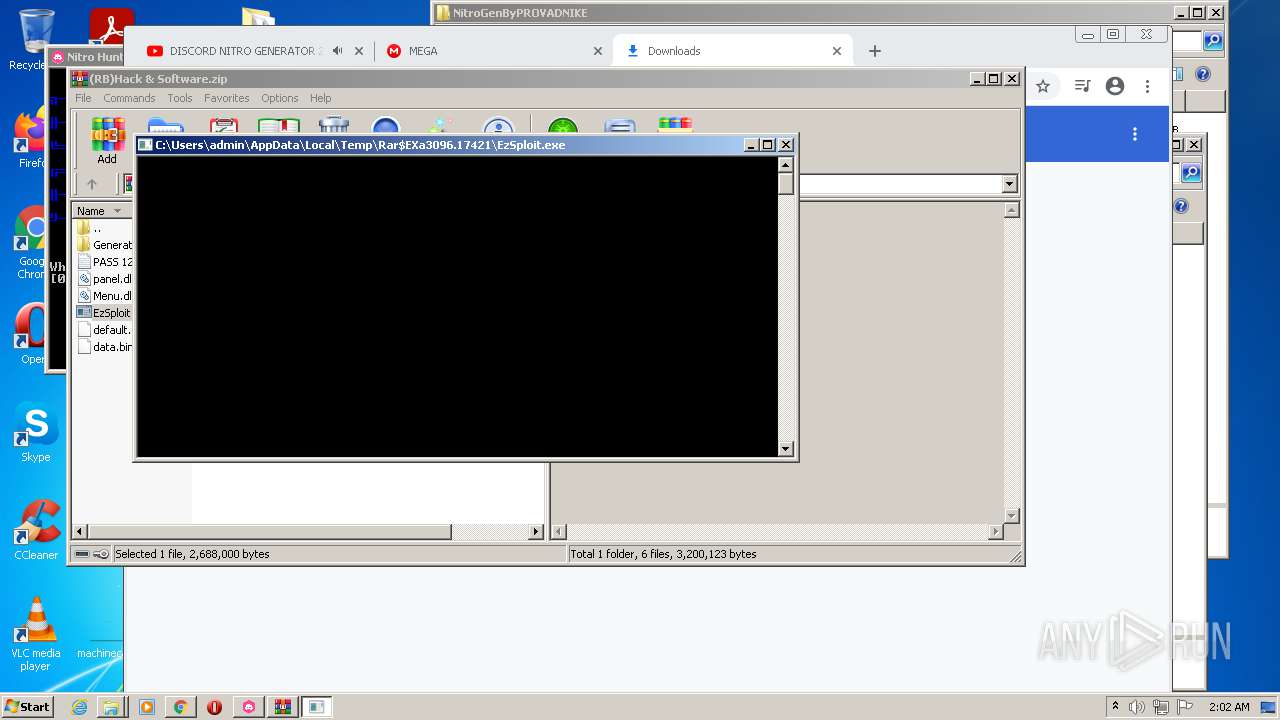Switch to WinRAR taskbar button
Screen dimensions: 1280x720
(x=282, y=707)
